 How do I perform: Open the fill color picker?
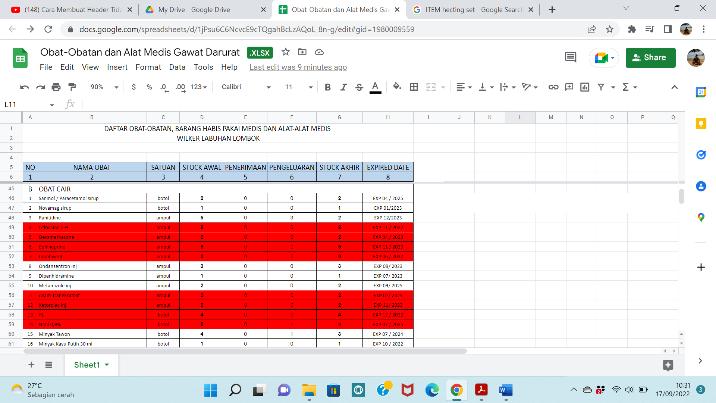click(x=397, y=87)
